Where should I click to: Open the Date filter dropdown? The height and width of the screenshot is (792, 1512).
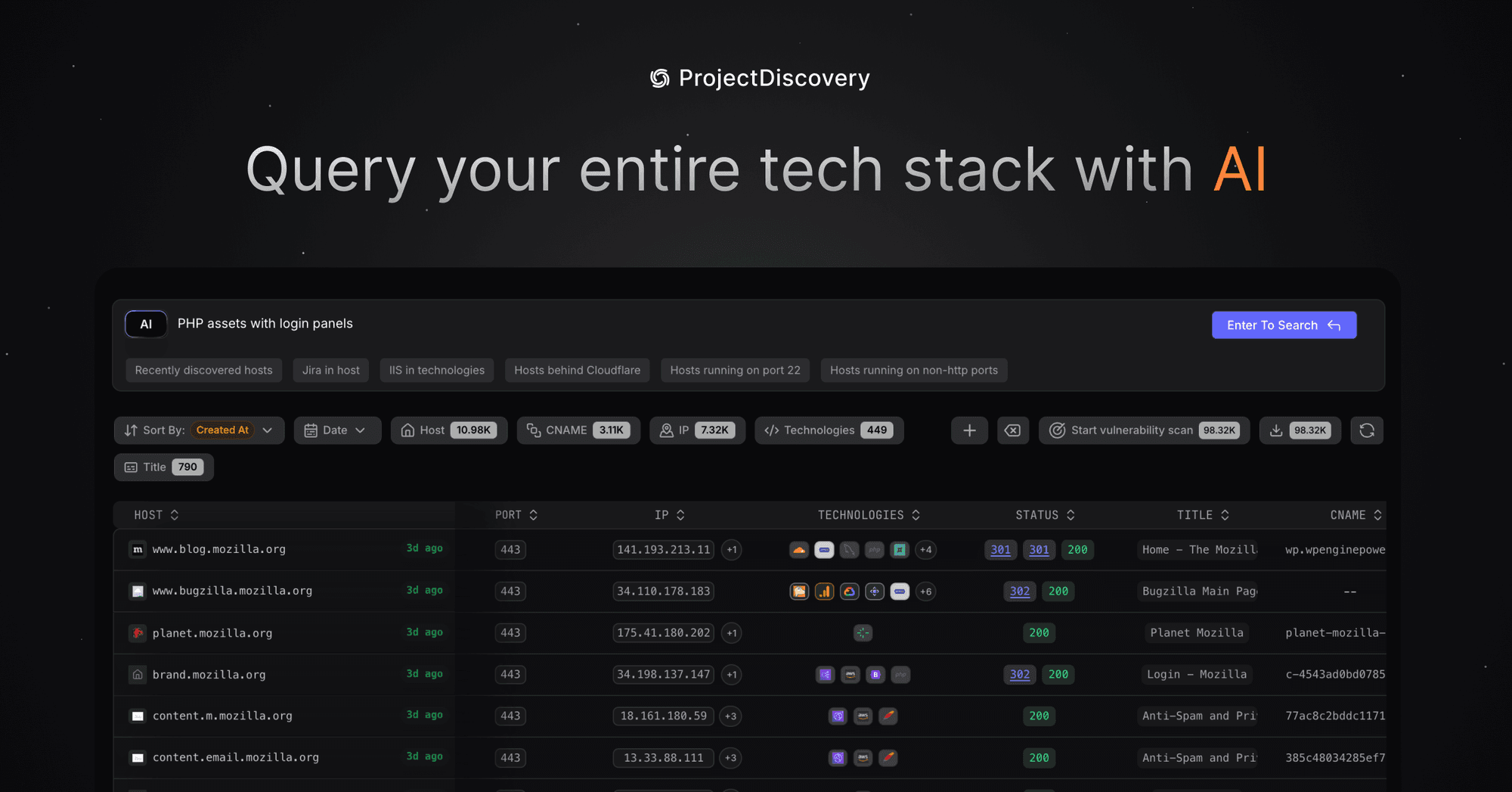[x=337, y=430]
